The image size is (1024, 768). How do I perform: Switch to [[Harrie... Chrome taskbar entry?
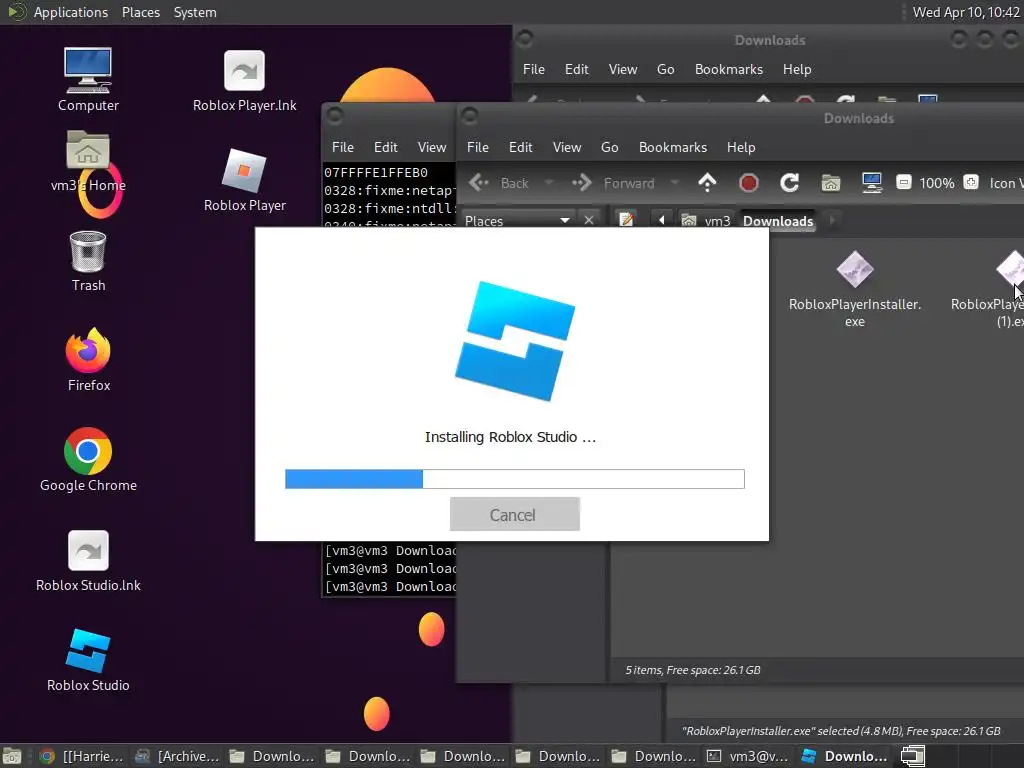pos(81,756)
